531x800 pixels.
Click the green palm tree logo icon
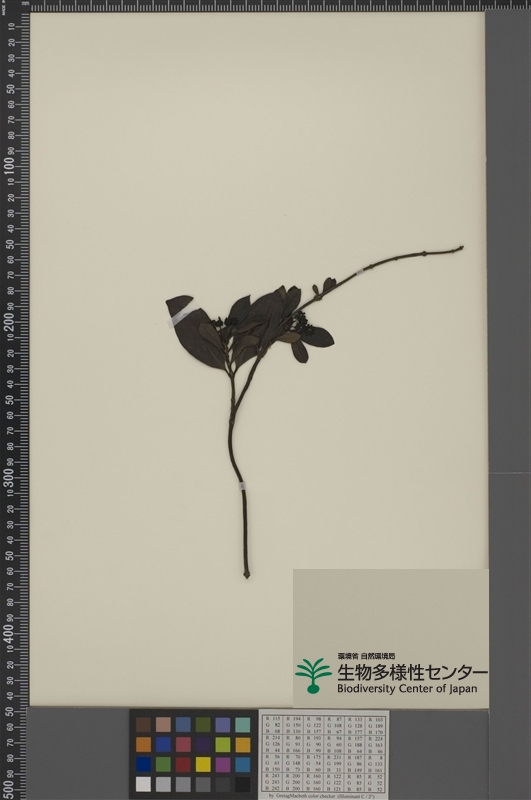(x=313, y=676)
